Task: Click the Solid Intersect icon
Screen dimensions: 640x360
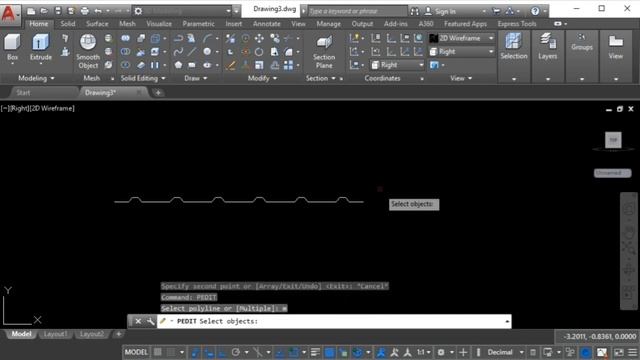Action: click(125, 65)
